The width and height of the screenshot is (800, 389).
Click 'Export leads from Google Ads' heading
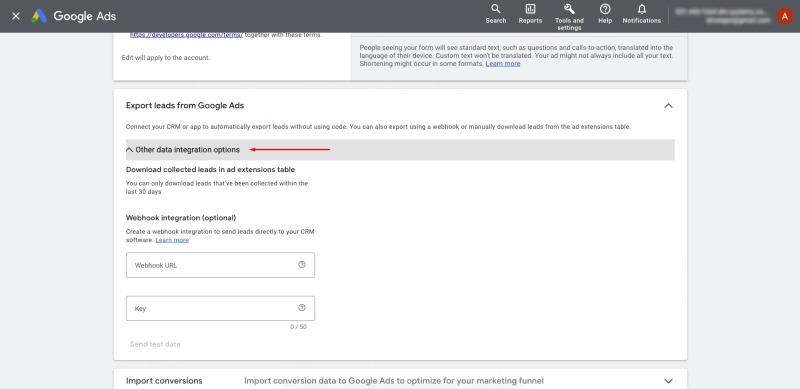tap(185, 106)
